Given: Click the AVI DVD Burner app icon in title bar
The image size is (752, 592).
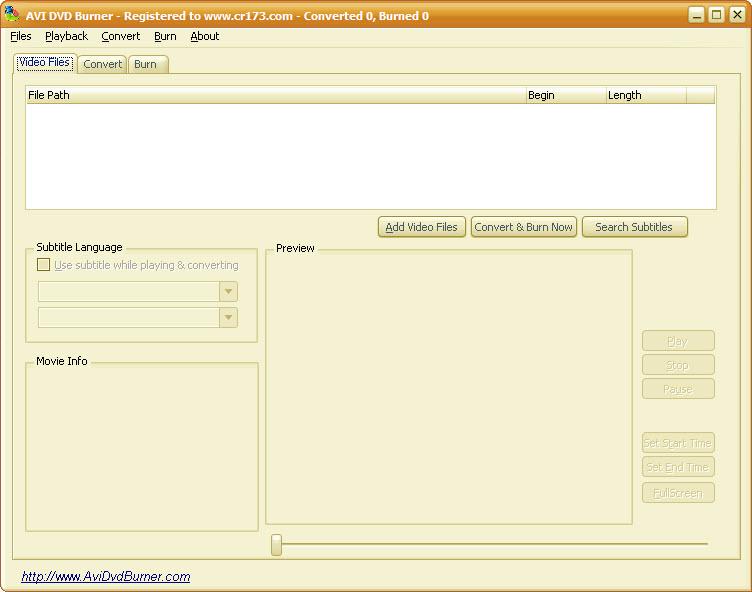Looking at the screenshot, I should tap(12, 14).
